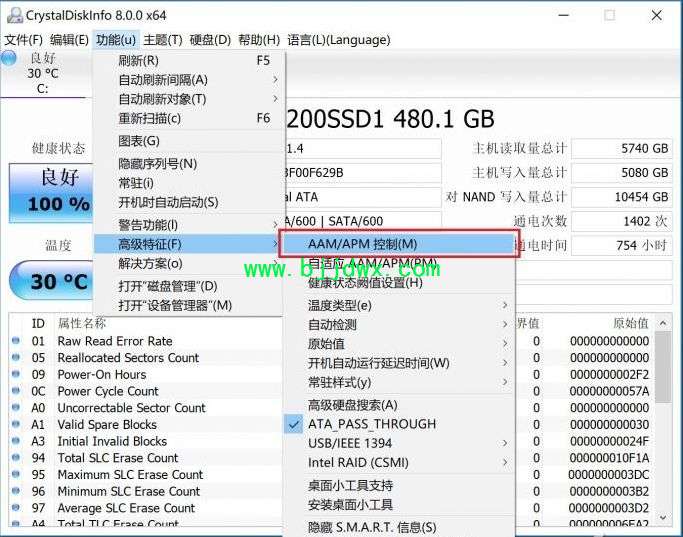Click the 原始值 column header
Screen dimensions: 683x537
click(x=631, y=323)
